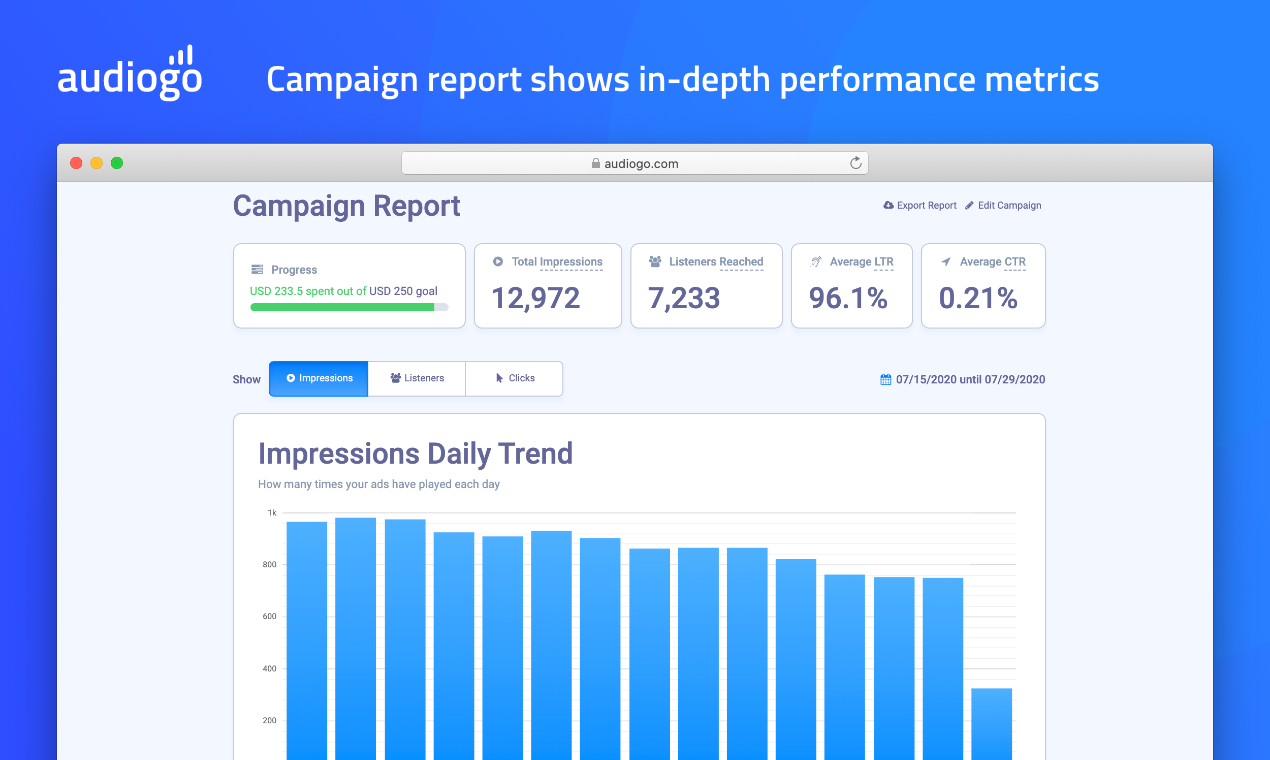The height and width of the screenshot is (760, 1270).
Task: Click the Campaign Report heading
Action: click(x=347, y=206)
